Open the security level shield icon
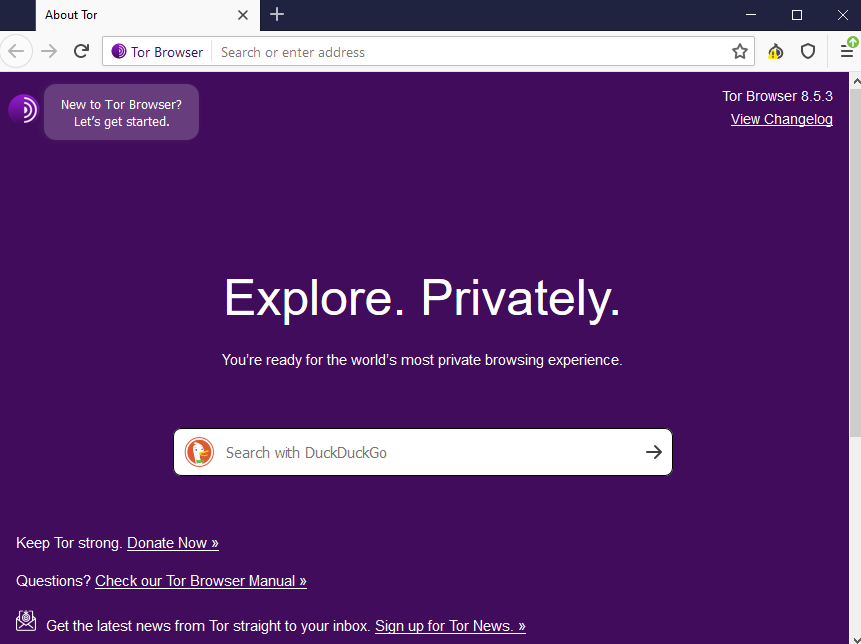The height and width of the screenshot is (644, 861). [x=808, y=52]
